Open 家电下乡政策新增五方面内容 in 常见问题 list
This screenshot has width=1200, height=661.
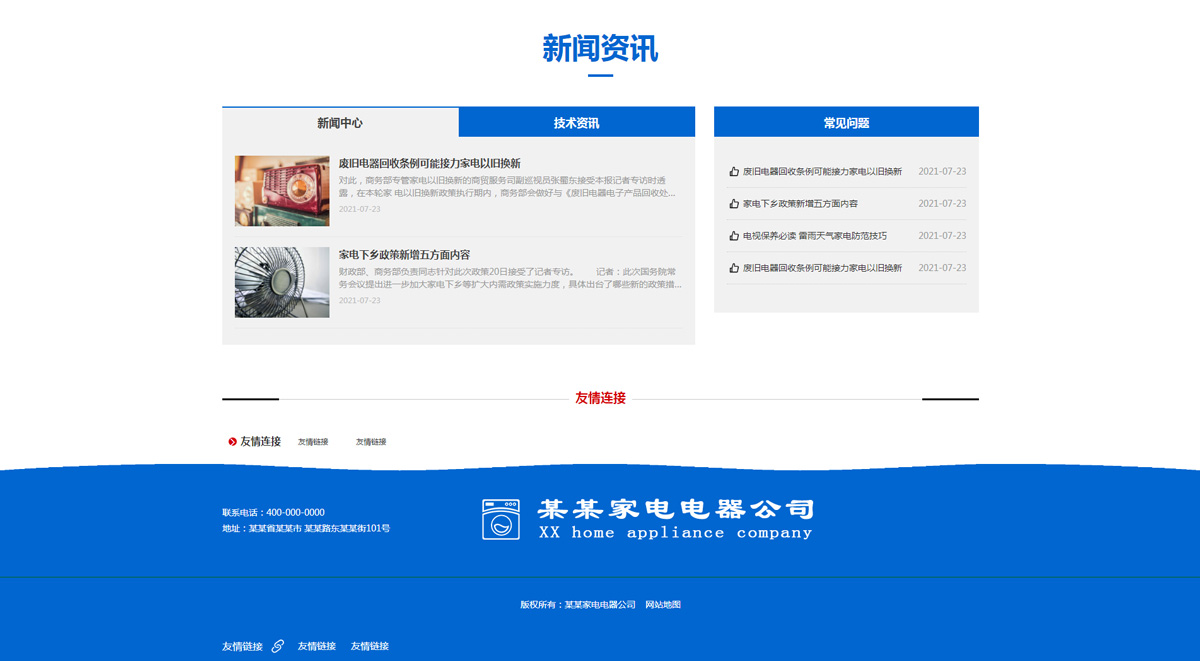pos(800,204)
